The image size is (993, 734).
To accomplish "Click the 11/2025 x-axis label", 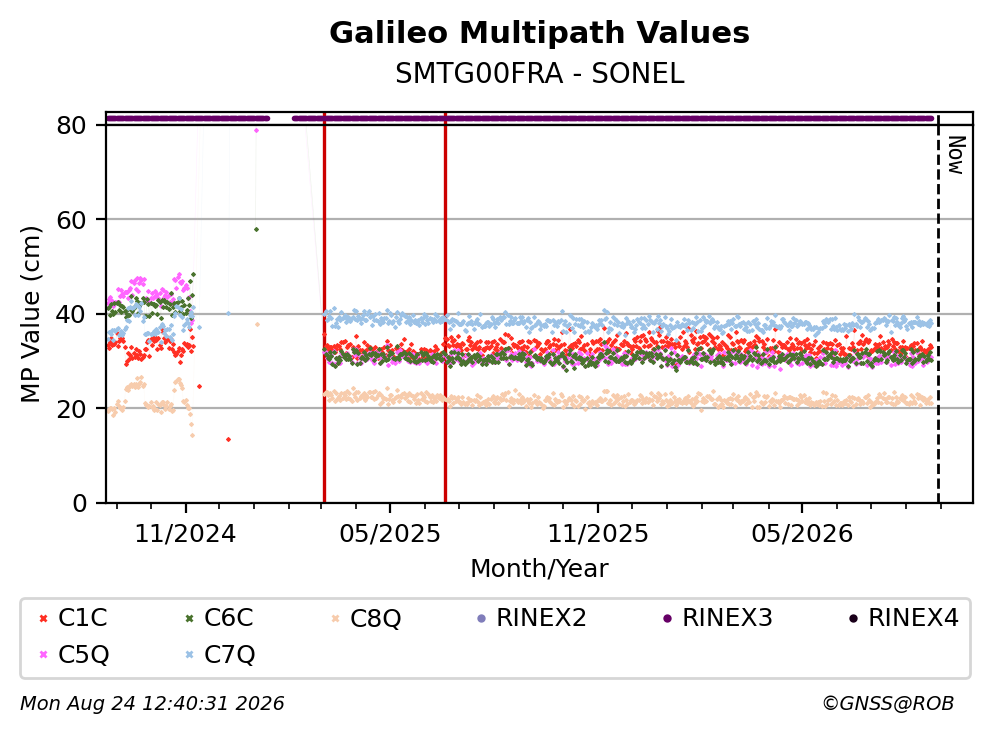I will click(x=598, y=534).
